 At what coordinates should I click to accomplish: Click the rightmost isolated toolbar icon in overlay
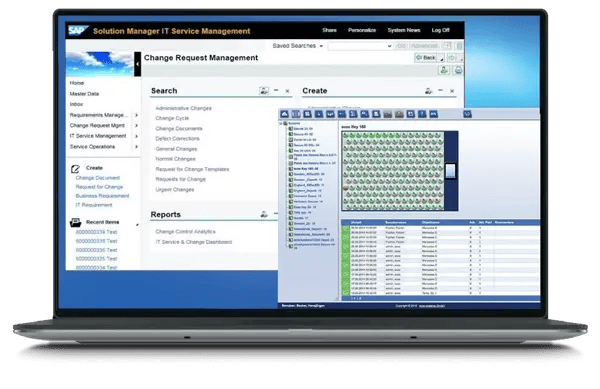(x=467, y=114)
